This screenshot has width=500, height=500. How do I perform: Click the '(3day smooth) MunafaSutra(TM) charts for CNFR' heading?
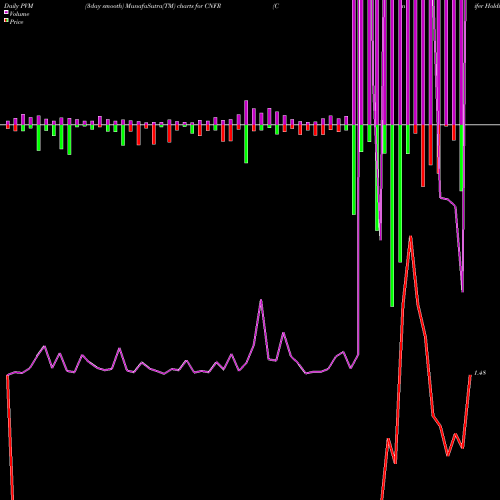pos(153,6)
